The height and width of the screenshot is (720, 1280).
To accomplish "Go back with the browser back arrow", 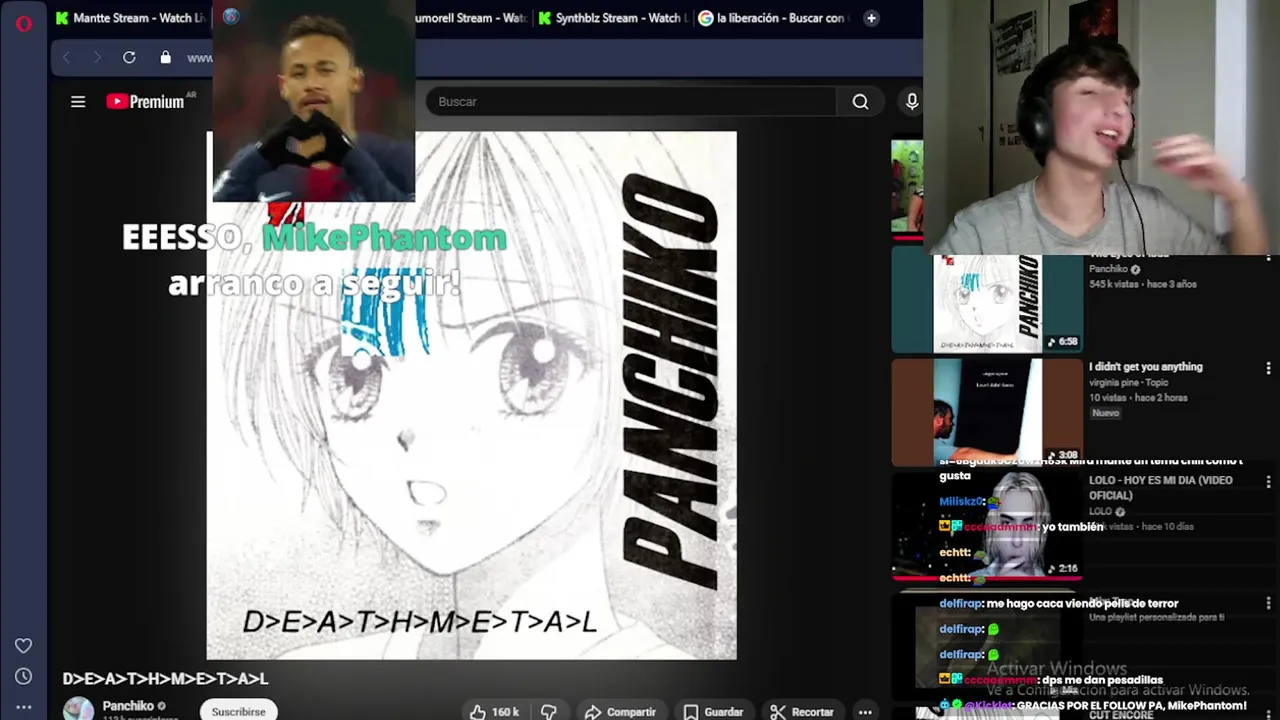I will tap(67, 58).
